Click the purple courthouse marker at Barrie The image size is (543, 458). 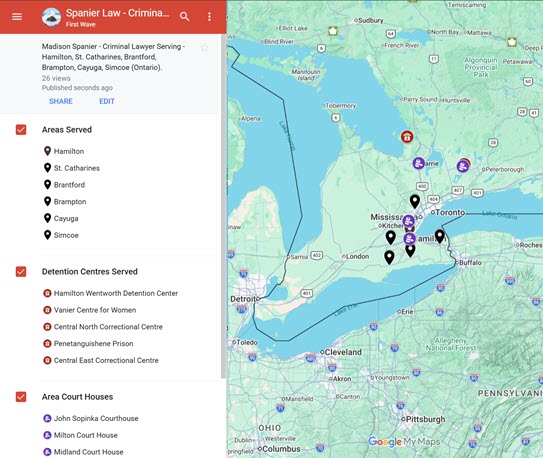(x=418, y=163)
